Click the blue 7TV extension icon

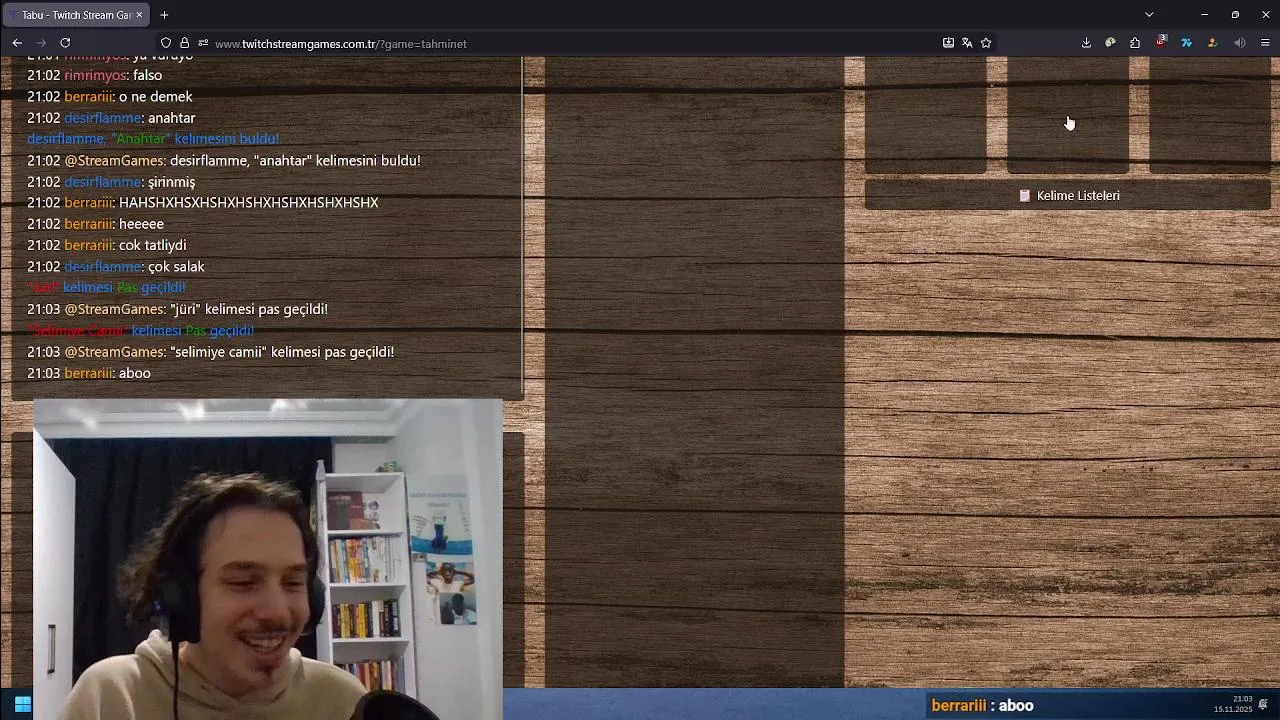tap(1187, 43)
